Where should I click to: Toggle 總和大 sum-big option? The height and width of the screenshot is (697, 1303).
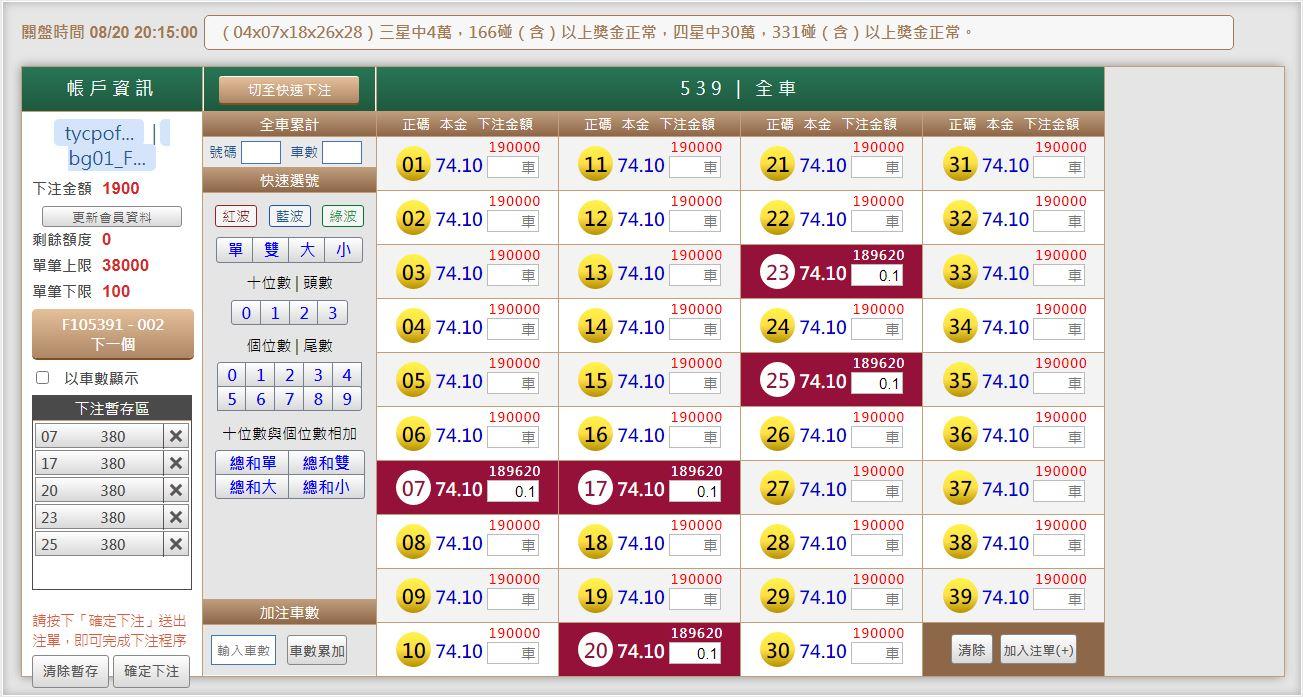253,487
